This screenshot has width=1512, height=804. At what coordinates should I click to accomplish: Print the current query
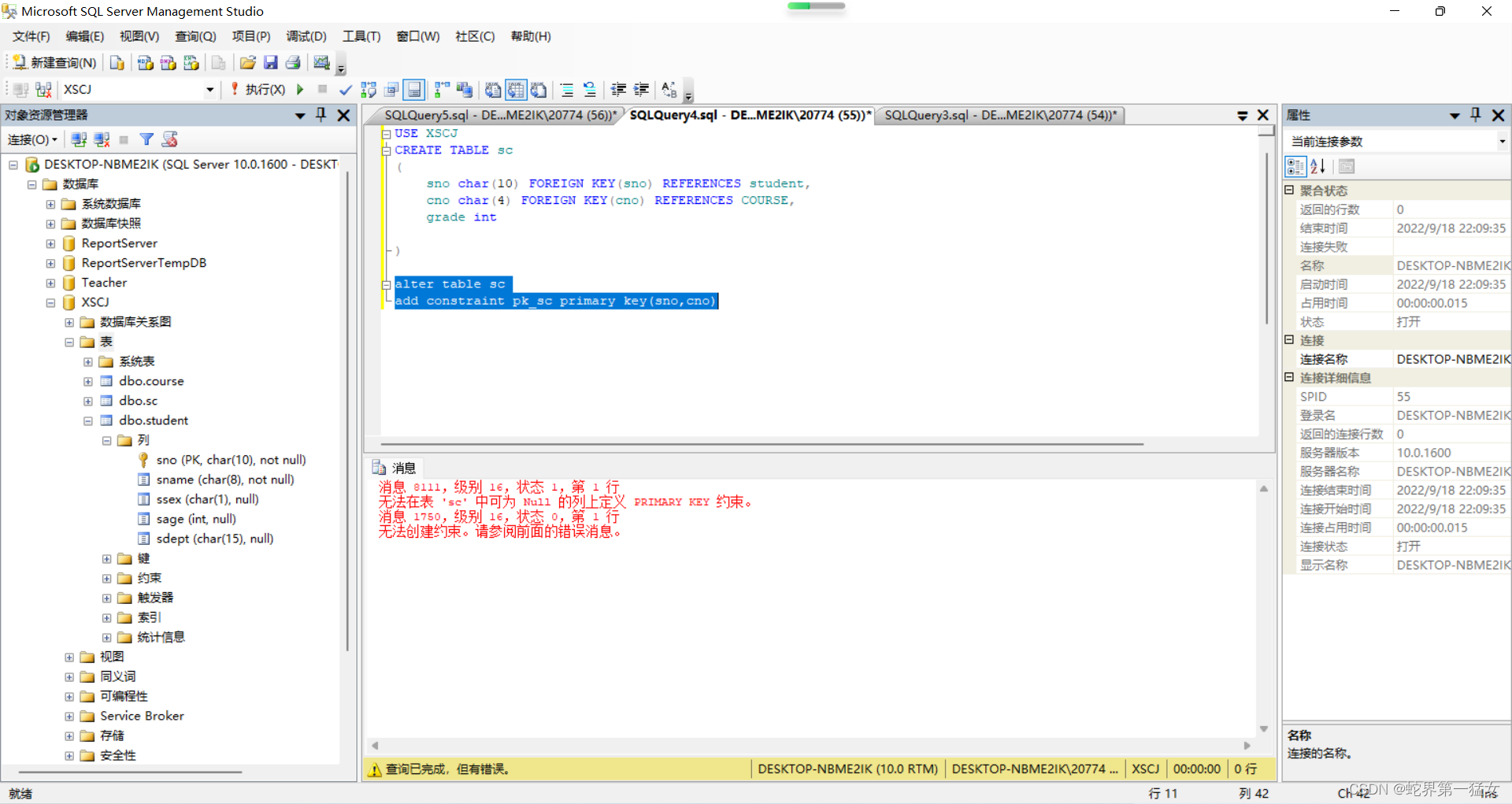pos(293,63)
